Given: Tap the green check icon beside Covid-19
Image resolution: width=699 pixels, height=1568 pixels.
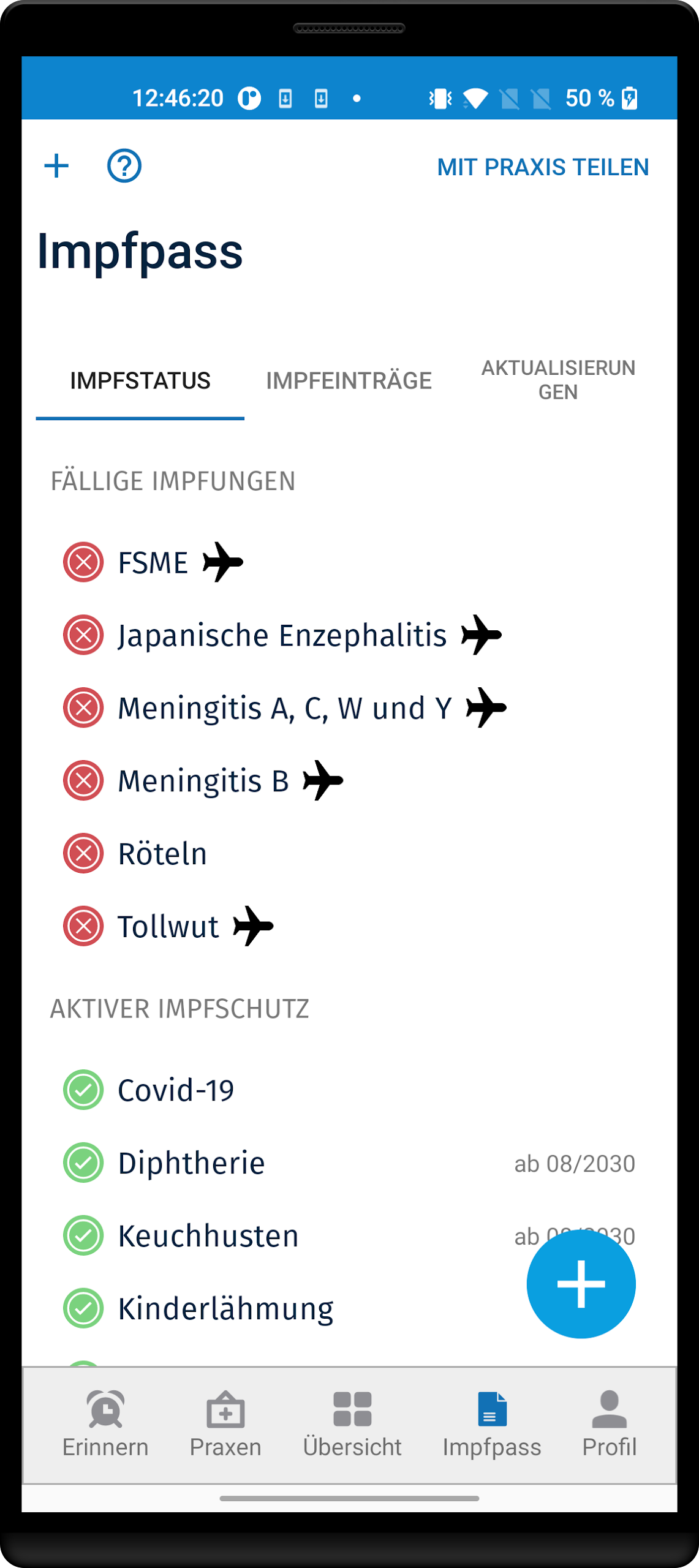Looking at the screenshot, I should [83, 1090].
